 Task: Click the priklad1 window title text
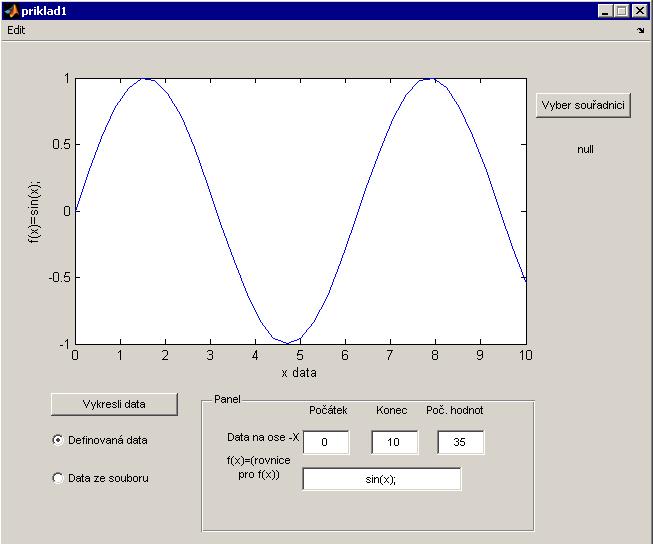pyautogui.click(x=44, y=11)
